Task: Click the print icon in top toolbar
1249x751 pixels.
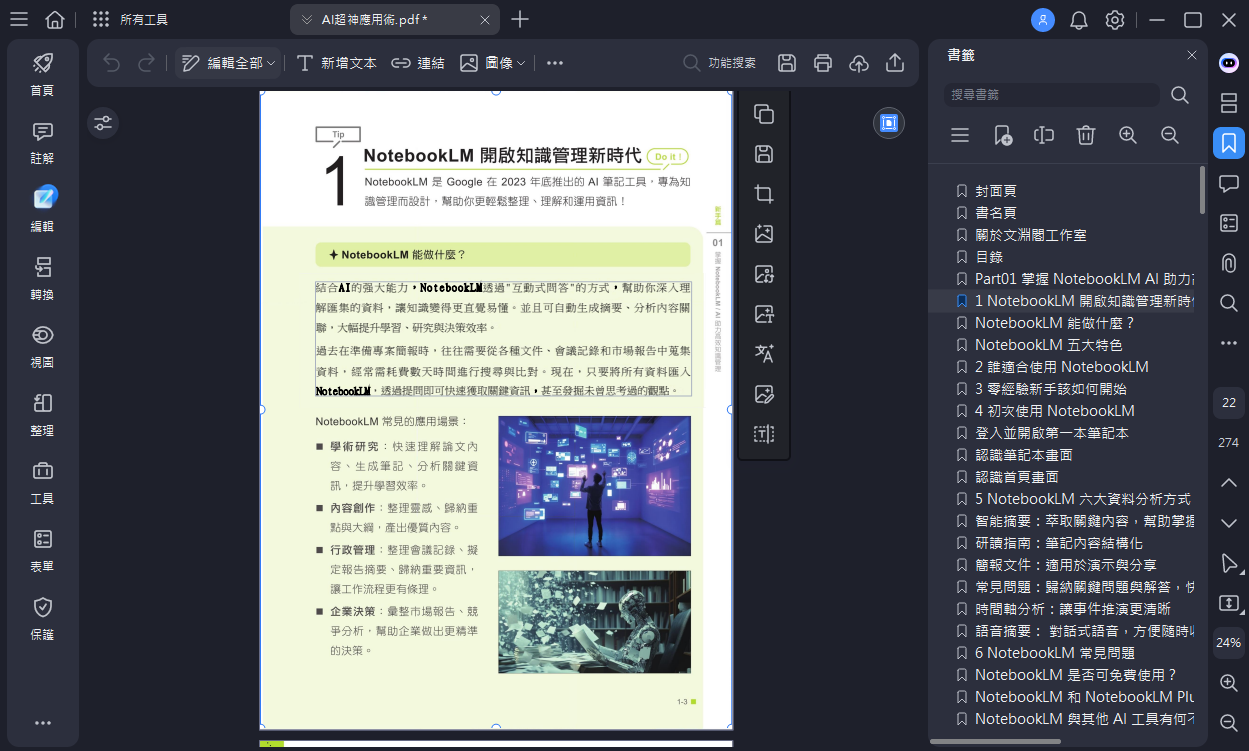Action: tap(823, 63)
